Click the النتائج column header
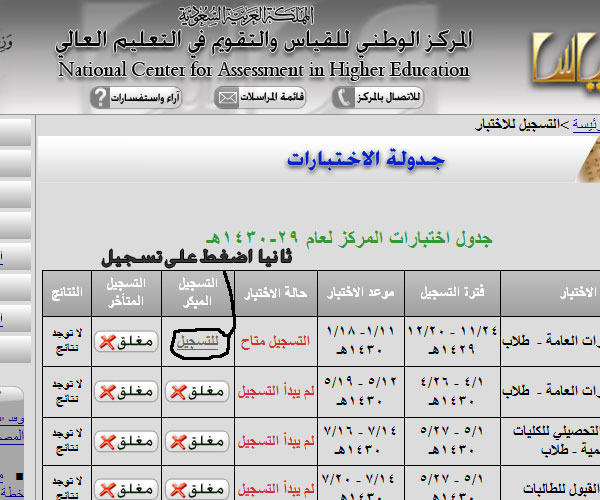 pyautogui.click(x=67, y=293)
